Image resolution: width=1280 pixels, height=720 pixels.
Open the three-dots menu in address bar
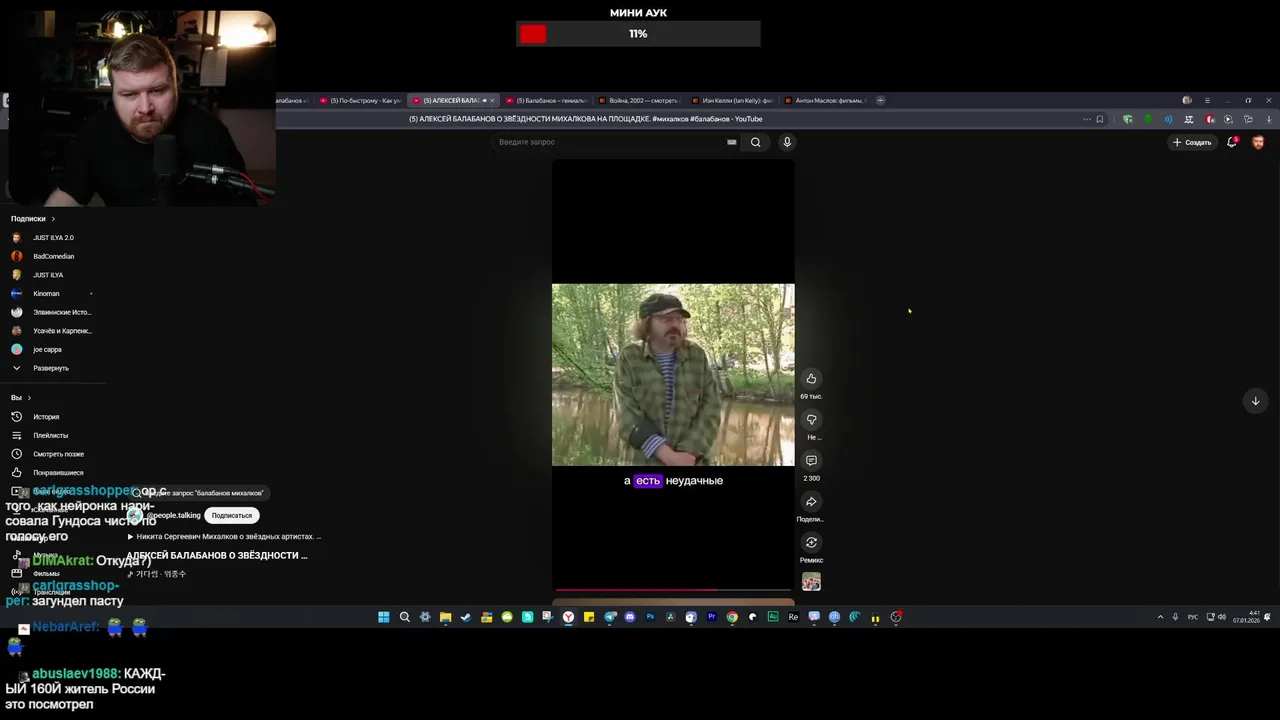1086,119
